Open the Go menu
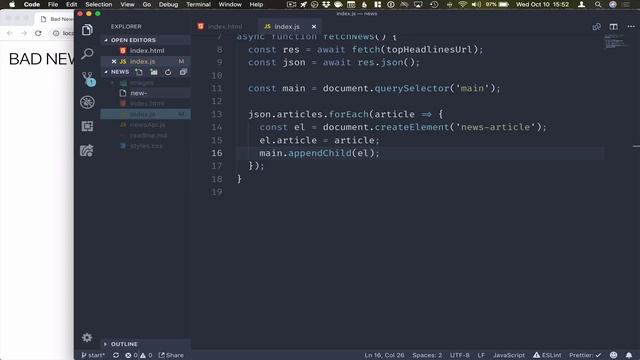The width and height of the screenshot is (640, 360). (147, 4)
